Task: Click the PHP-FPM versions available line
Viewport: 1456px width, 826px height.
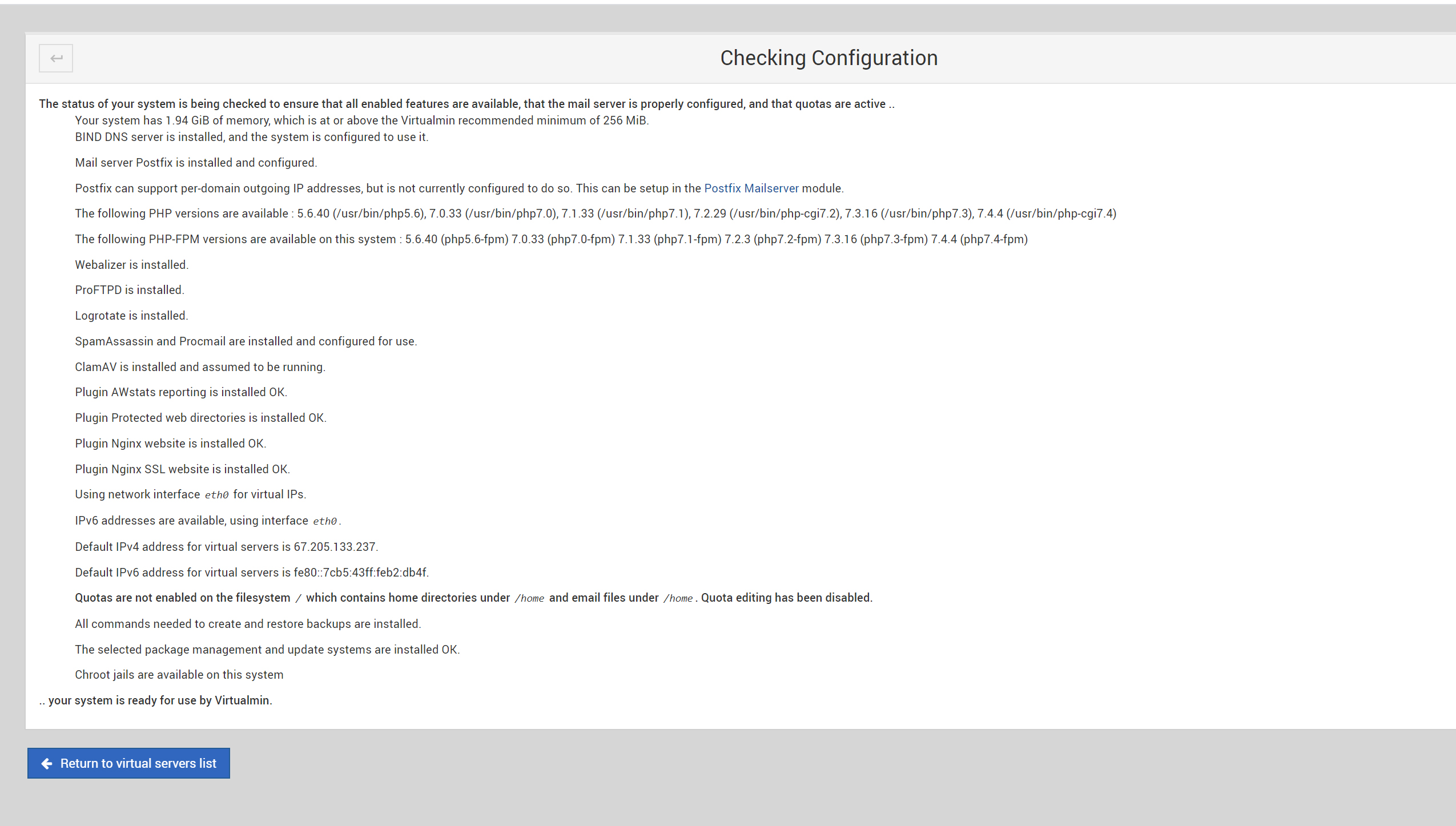Action: [x=551, y=239]
